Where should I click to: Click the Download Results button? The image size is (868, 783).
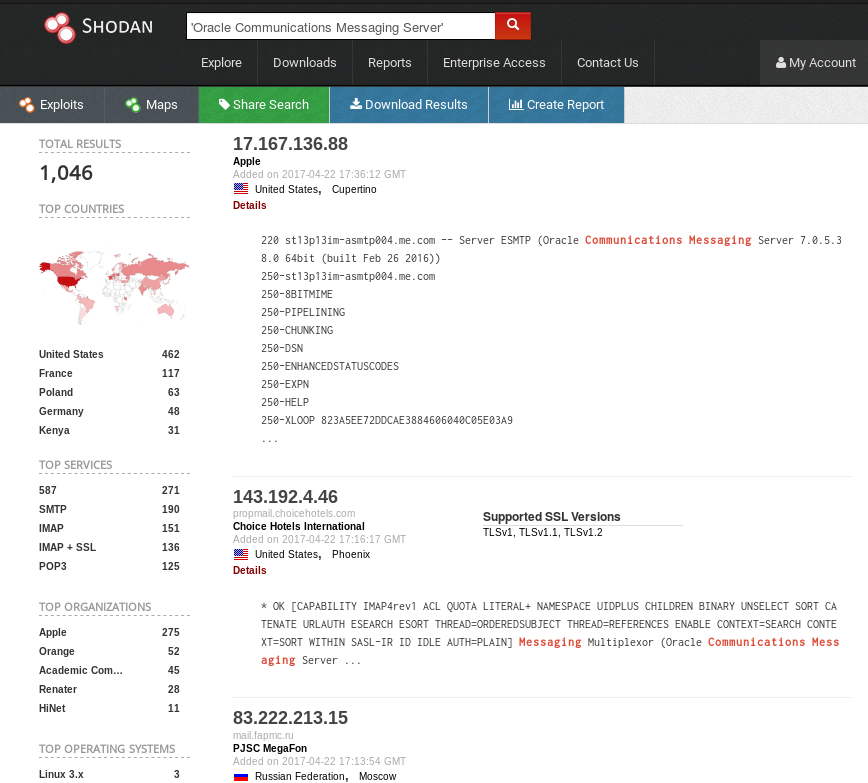coord(409,105)
